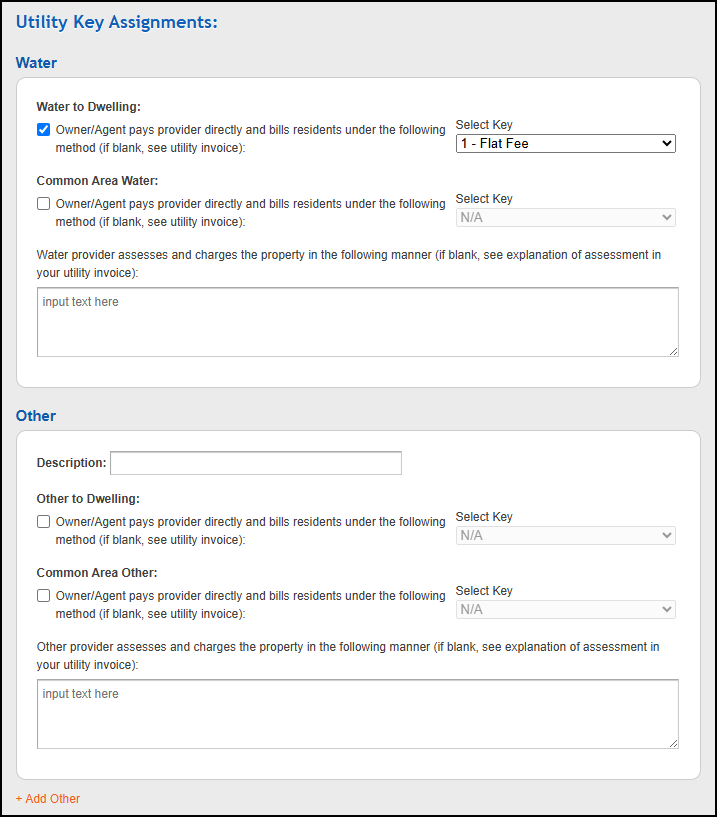
Task: Open Other to Dwelling Select Key dropdown
Action: click(566, 535)
